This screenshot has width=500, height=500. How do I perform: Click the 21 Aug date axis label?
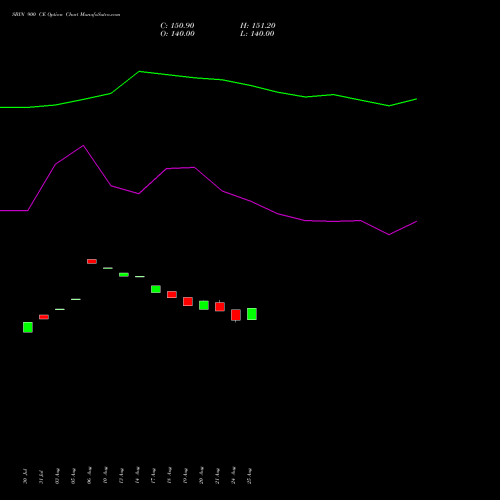pos(217,476)
